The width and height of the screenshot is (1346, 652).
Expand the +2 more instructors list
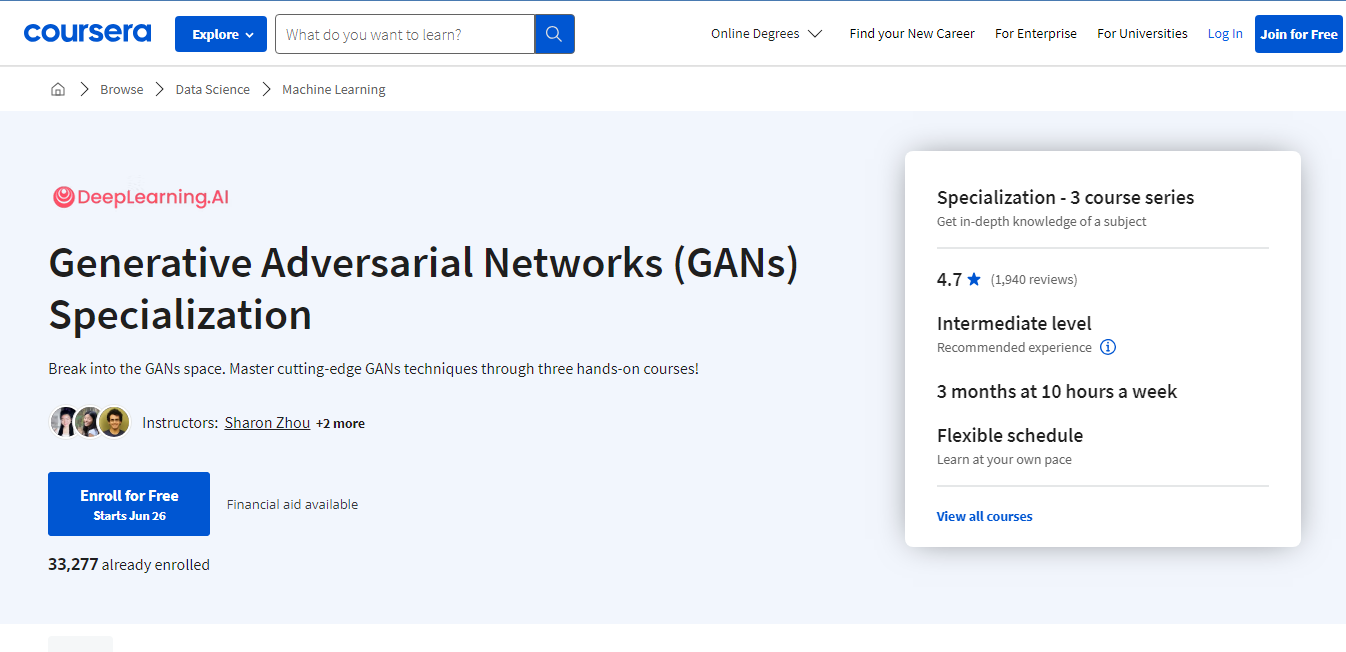tap(340, 424)
